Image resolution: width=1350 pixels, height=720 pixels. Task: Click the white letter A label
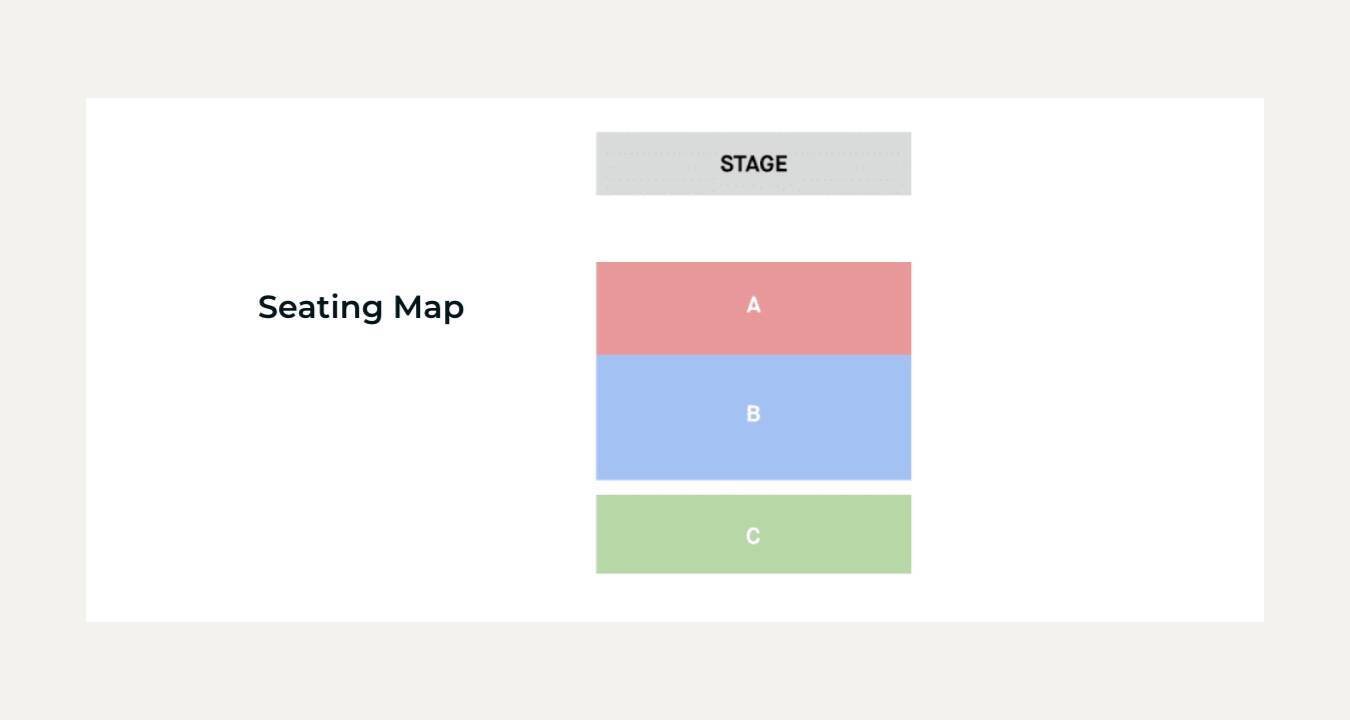[753, 305]
